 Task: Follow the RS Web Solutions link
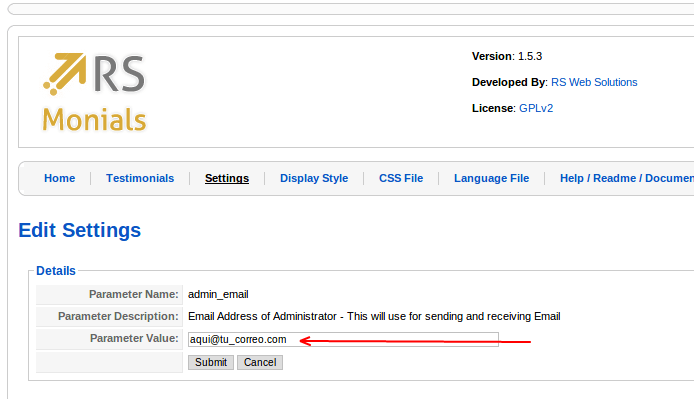[x=594, y=82]
